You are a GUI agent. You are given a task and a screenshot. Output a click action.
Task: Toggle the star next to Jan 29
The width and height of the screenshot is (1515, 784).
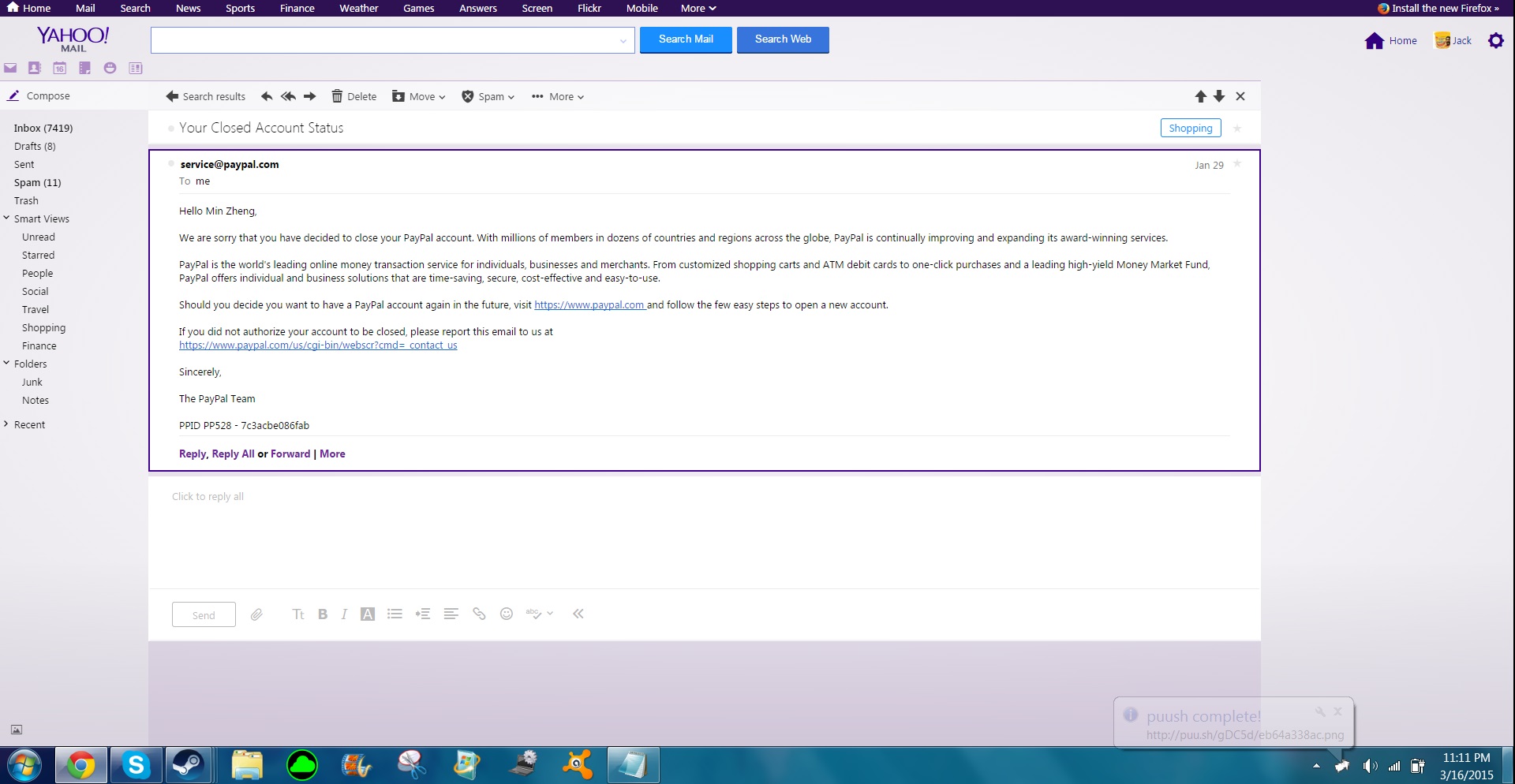pyautogui.click(x=1237, y=164)
